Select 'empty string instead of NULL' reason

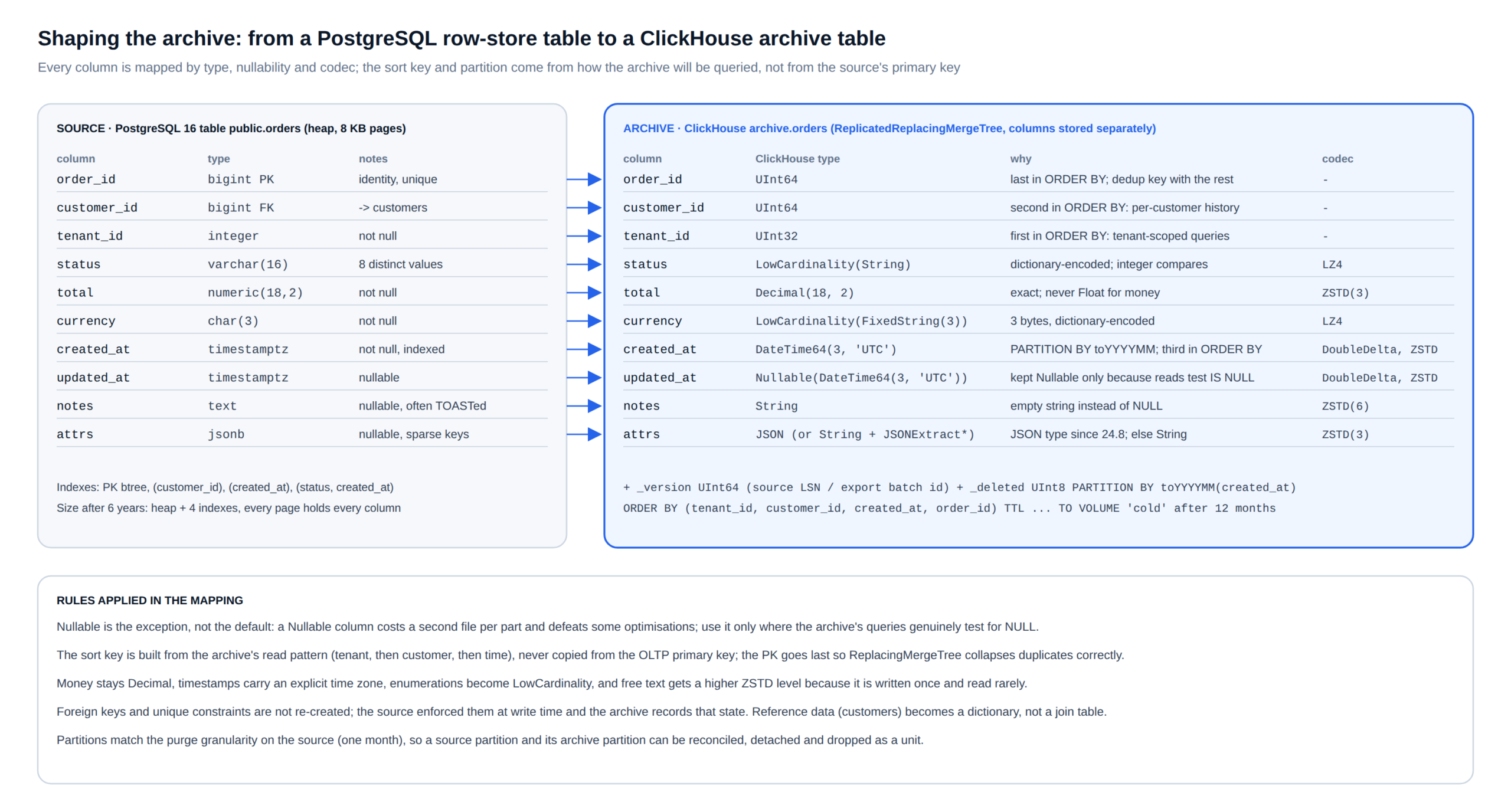(1086, 406)
